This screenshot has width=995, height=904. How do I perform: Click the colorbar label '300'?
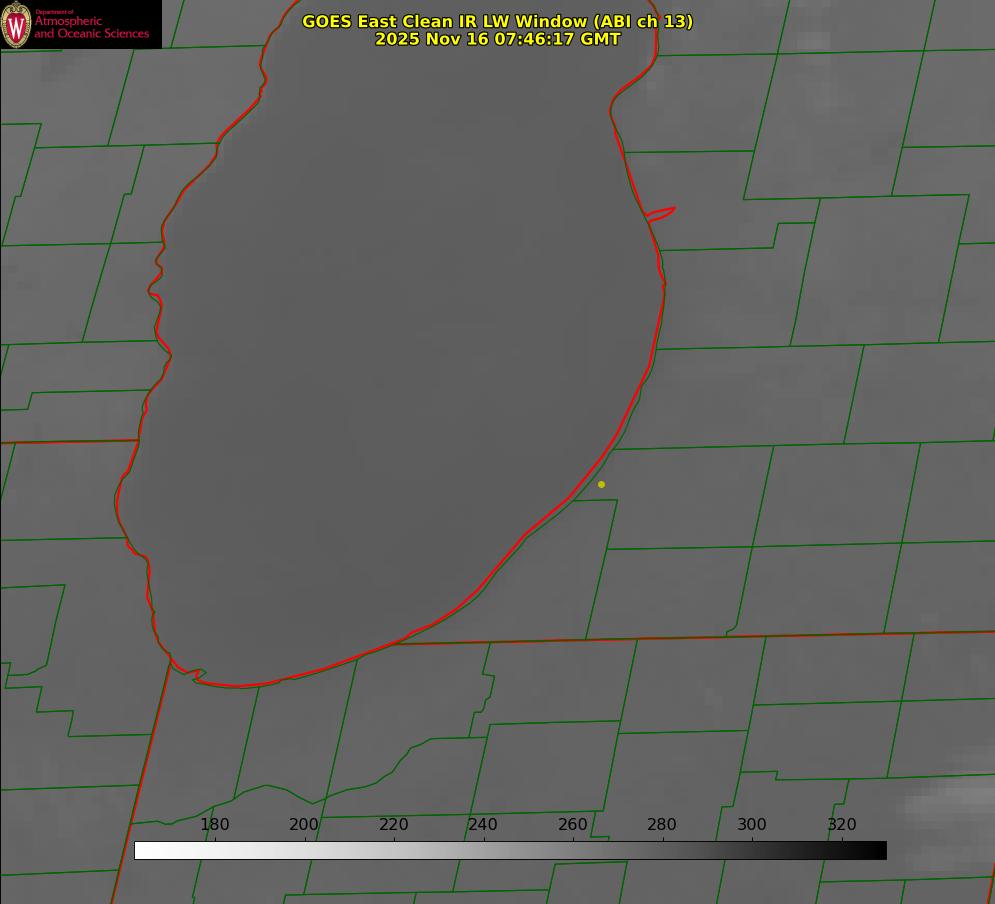tap(752, 824)
